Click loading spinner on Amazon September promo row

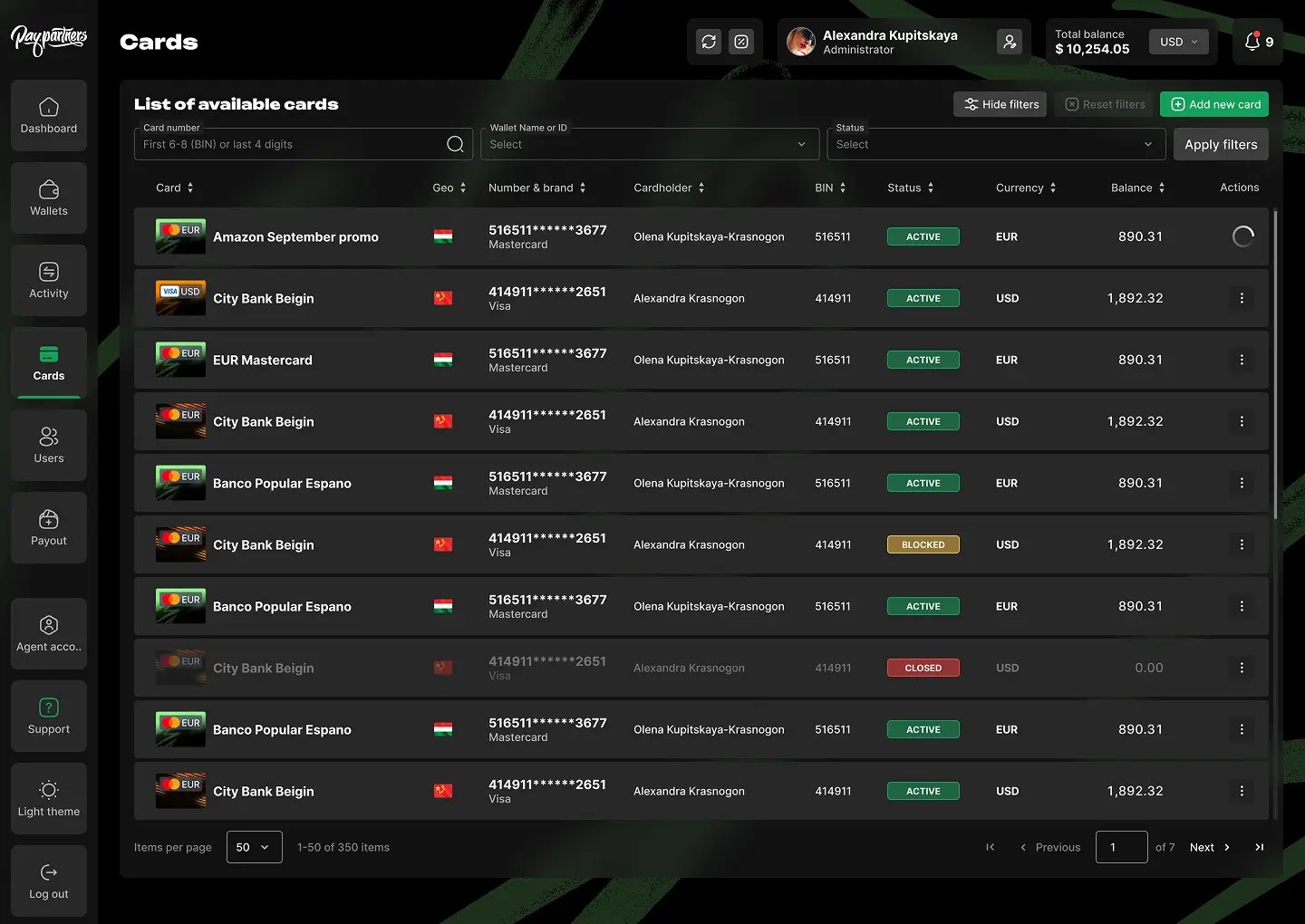point(1243,236)
